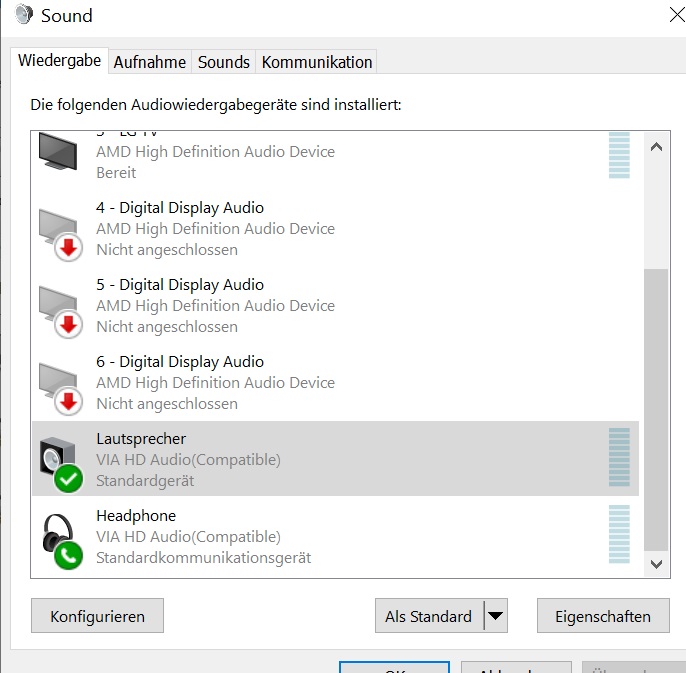686x673 pixels.
Task: Select the Lautsprecher speaker icon
Action: [61, 465]
